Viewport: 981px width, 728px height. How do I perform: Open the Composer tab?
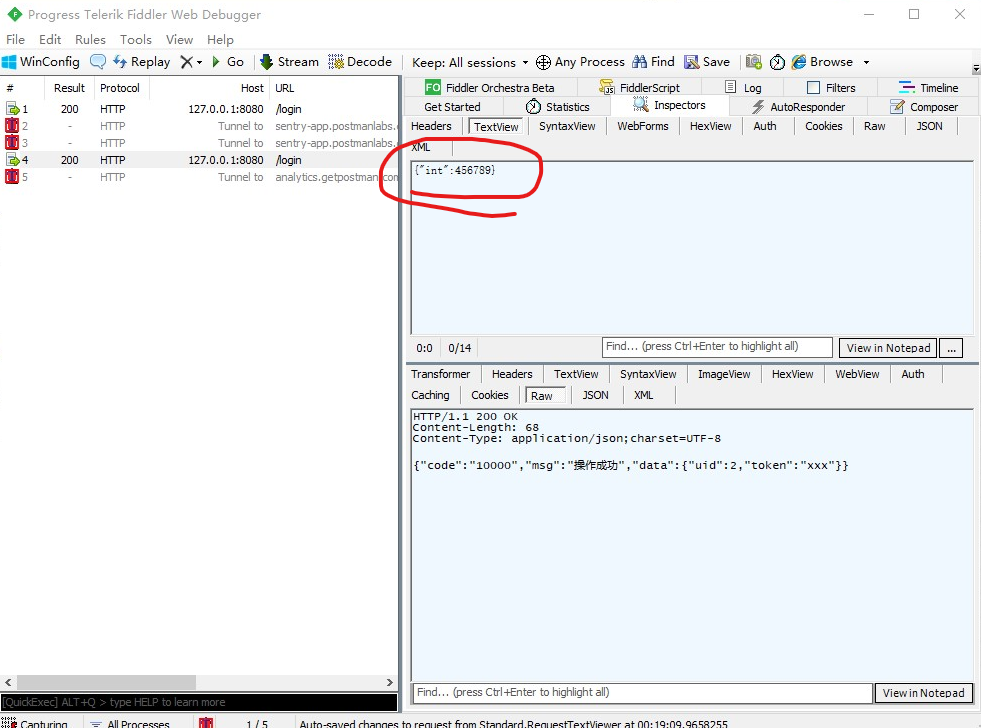tap(924, 107)
